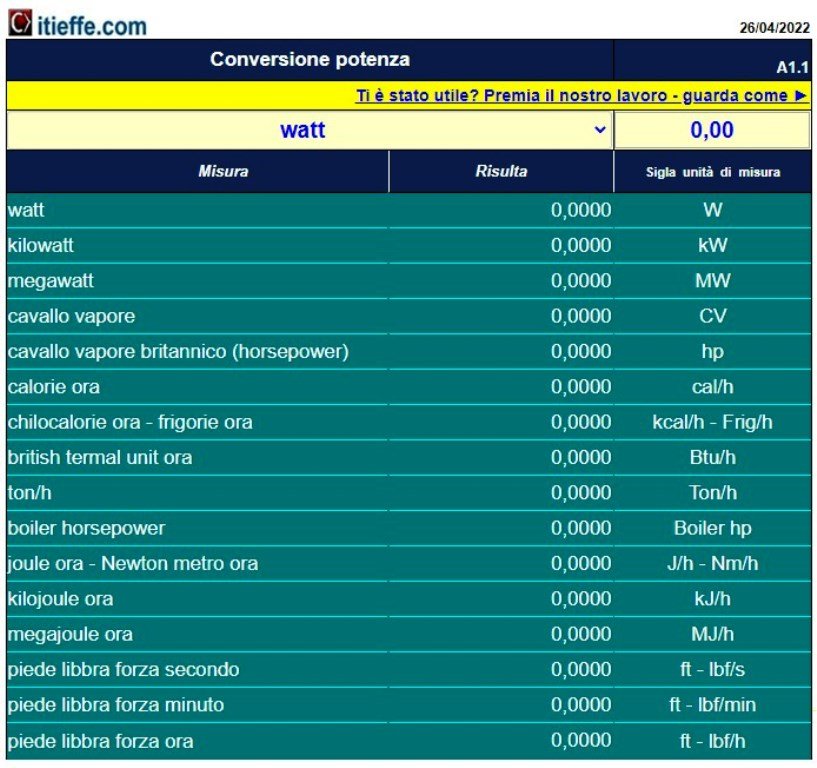Click the 'cal/h' unit symbol
The image size is (817, 768).
pyautogui.click(x=713, y=387)
